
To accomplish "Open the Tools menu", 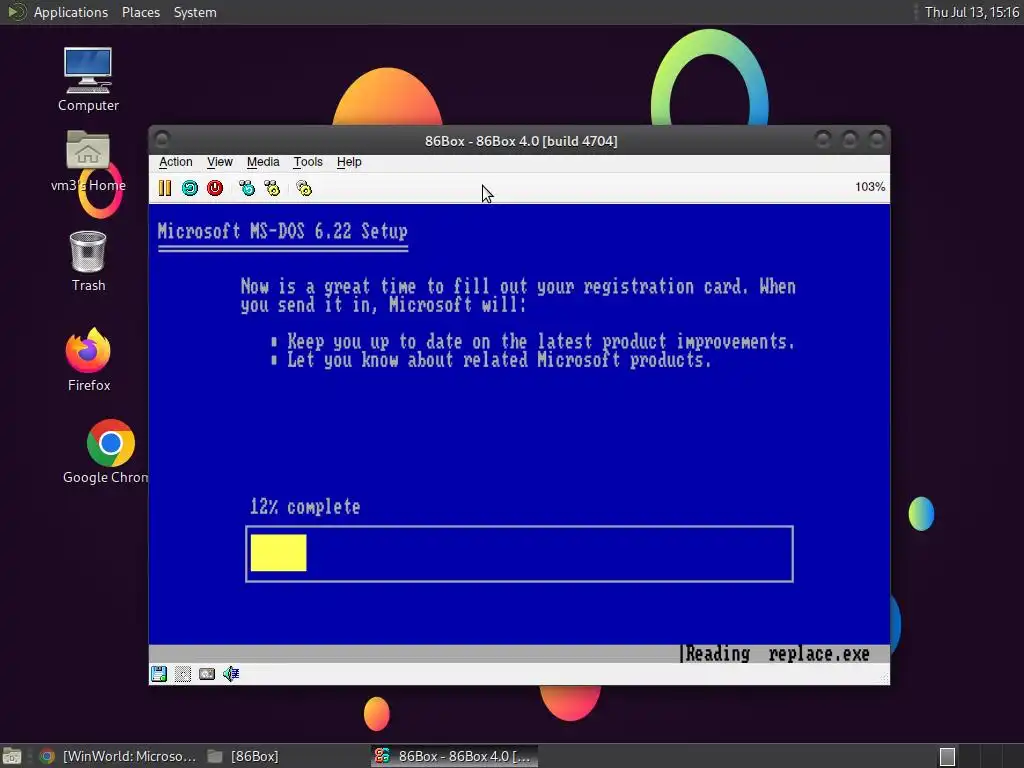I will (x=308, y=162).
